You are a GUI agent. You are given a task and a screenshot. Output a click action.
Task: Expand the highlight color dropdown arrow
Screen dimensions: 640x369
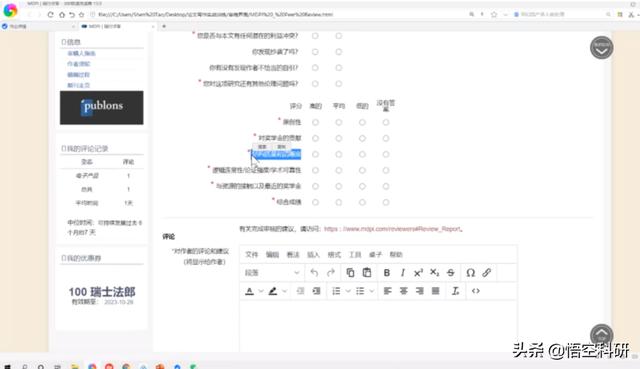coord(284,291)
